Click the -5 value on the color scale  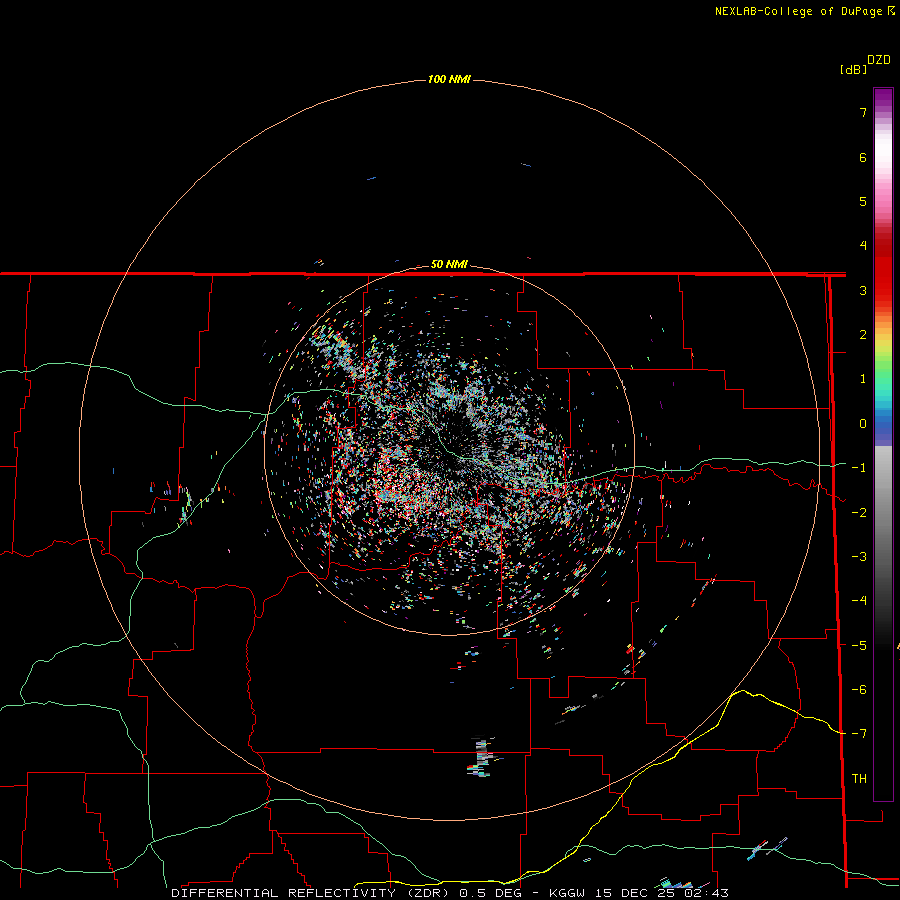[x=859, y=646]
